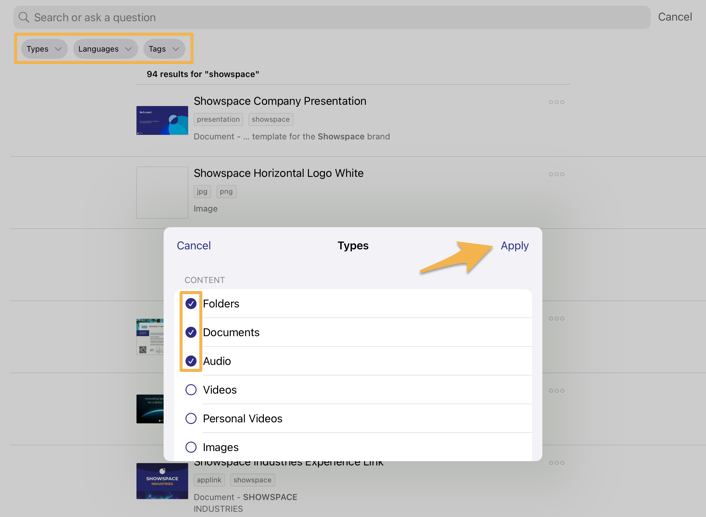The width and height of the screenshot is (706, 517).
Task: Open the Languages filter dropdown
Action: tap(105, 49)
